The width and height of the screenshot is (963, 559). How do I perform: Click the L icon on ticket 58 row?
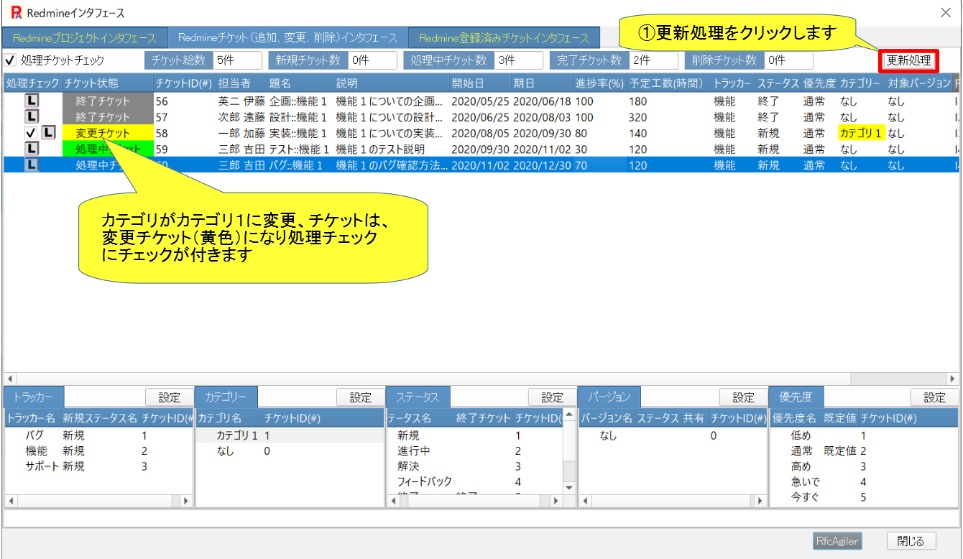(x=49, y=133)
